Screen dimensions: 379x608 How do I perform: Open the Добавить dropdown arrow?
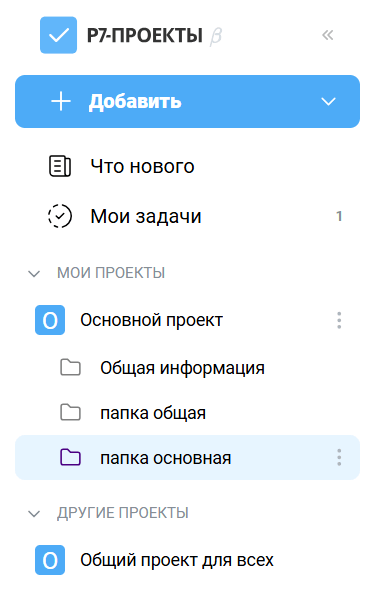[328, 102]
